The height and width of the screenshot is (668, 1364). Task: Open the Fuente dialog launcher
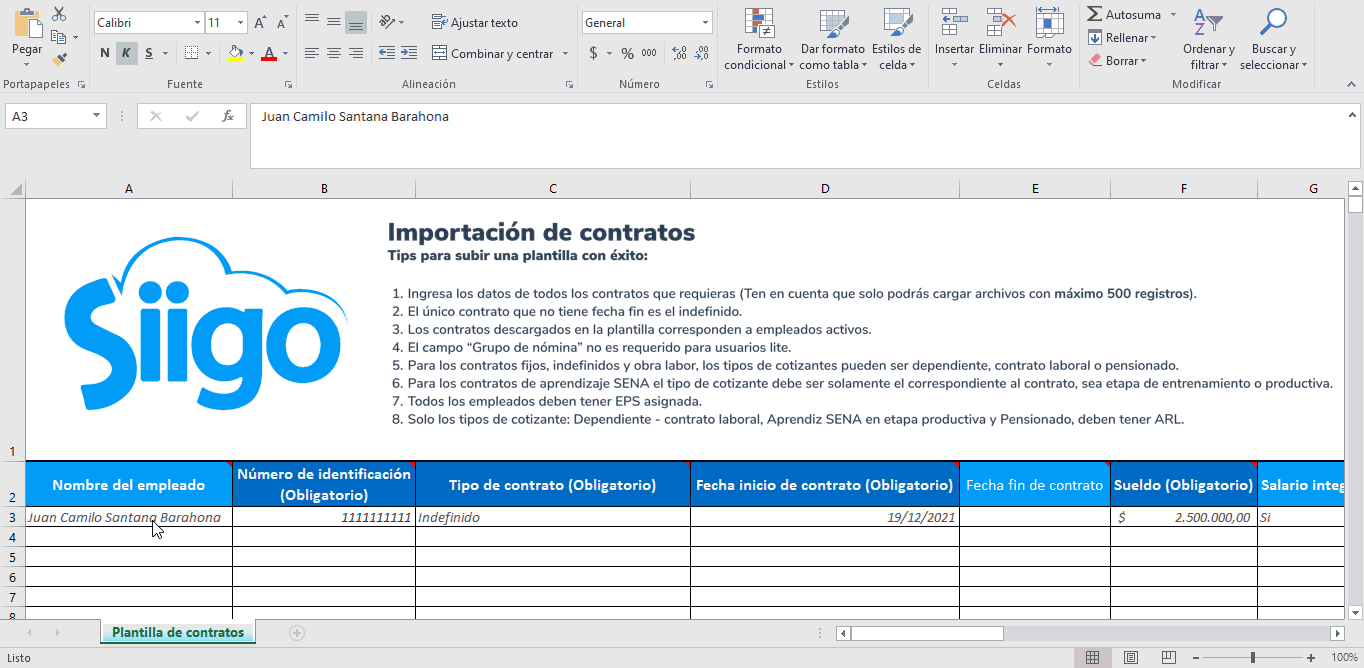(x=288, y=85)
